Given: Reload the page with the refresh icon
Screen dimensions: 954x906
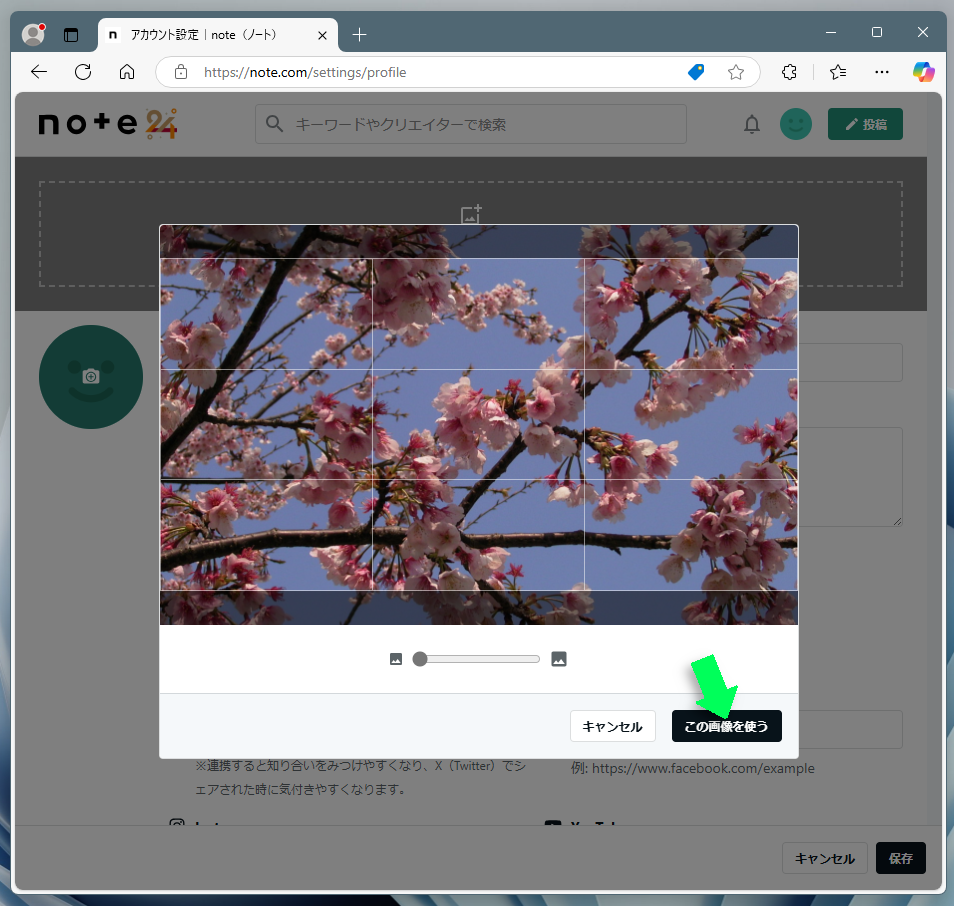Looking at the screenshot, I should [83, 72].
